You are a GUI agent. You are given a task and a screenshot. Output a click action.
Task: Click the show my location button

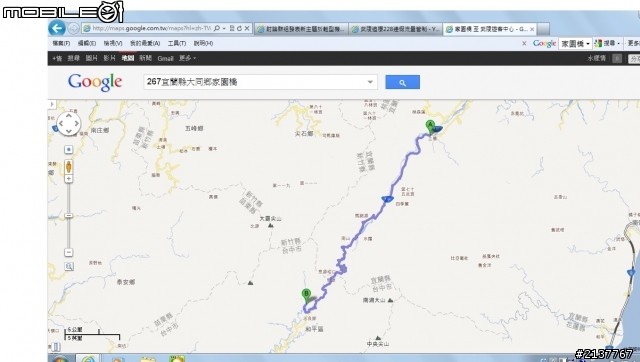[x=69, y=150]
